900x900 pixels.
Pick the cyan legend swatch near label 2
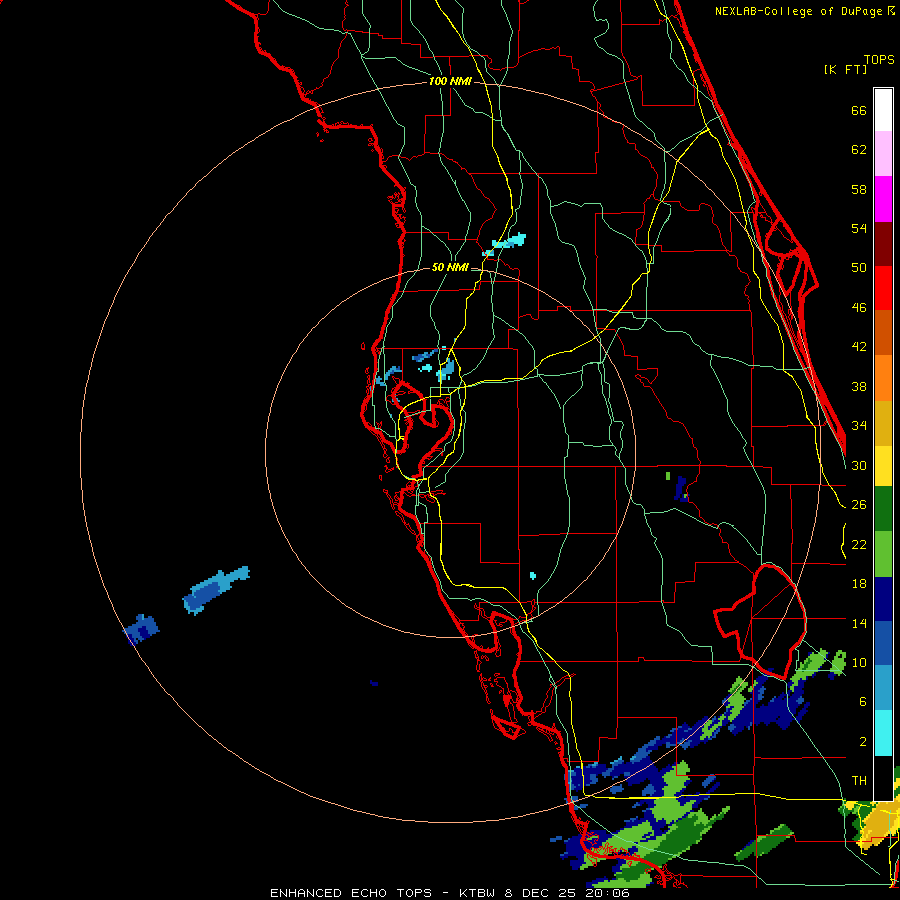[x=883, y=733]
